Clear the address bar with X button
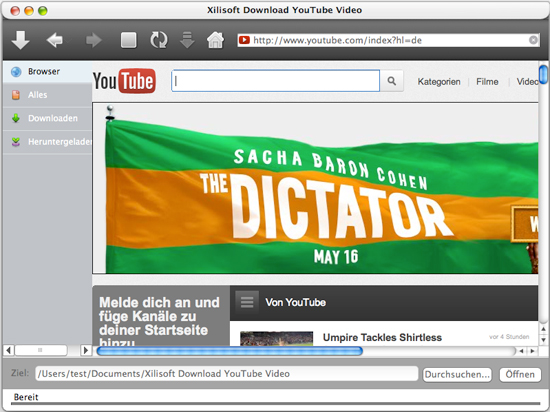This screenshot has height=412, width=550. [x=534, y=40]
